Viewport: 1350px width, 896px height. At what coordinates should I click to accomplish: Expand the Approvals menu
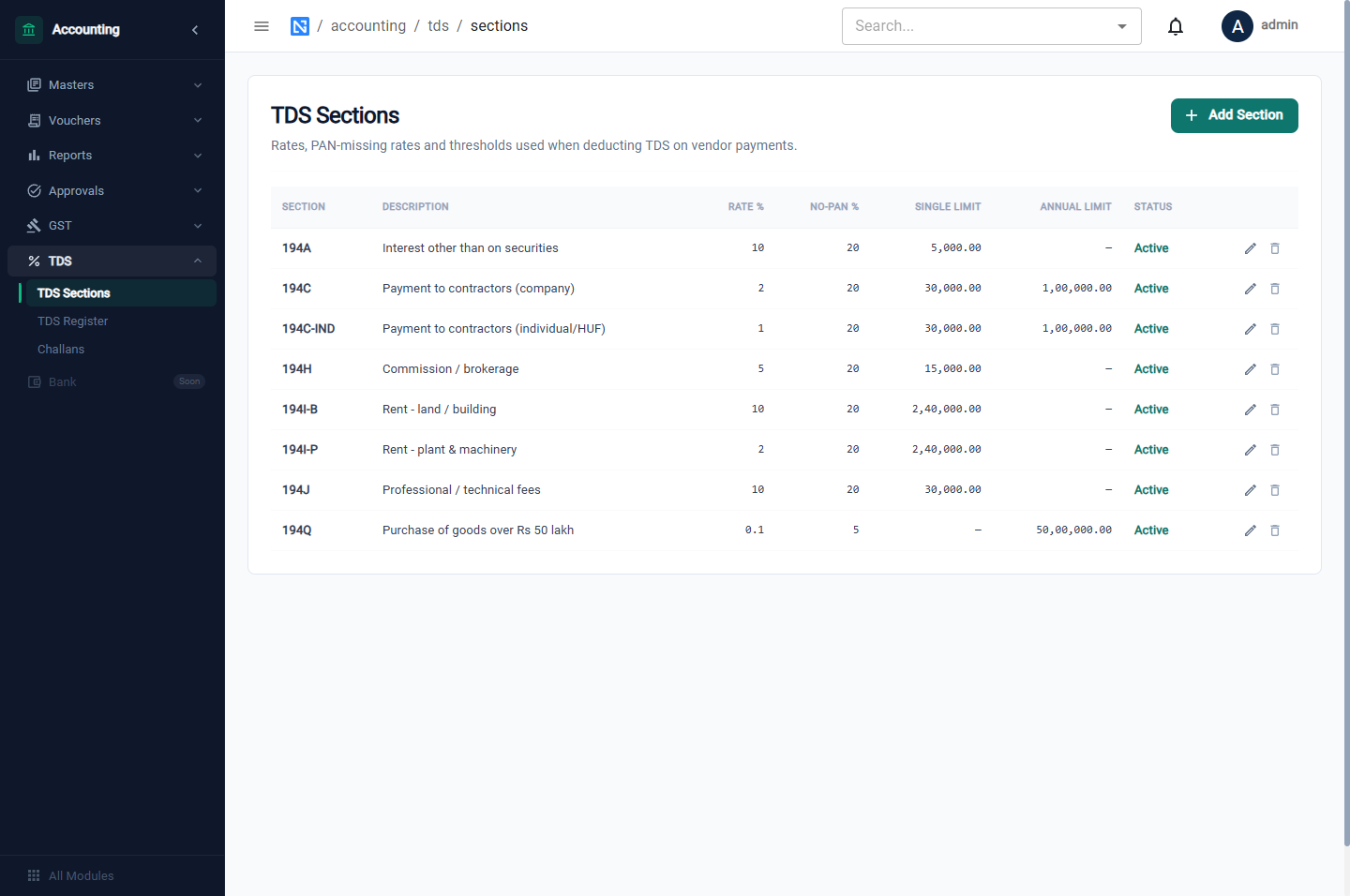point(112,190)
